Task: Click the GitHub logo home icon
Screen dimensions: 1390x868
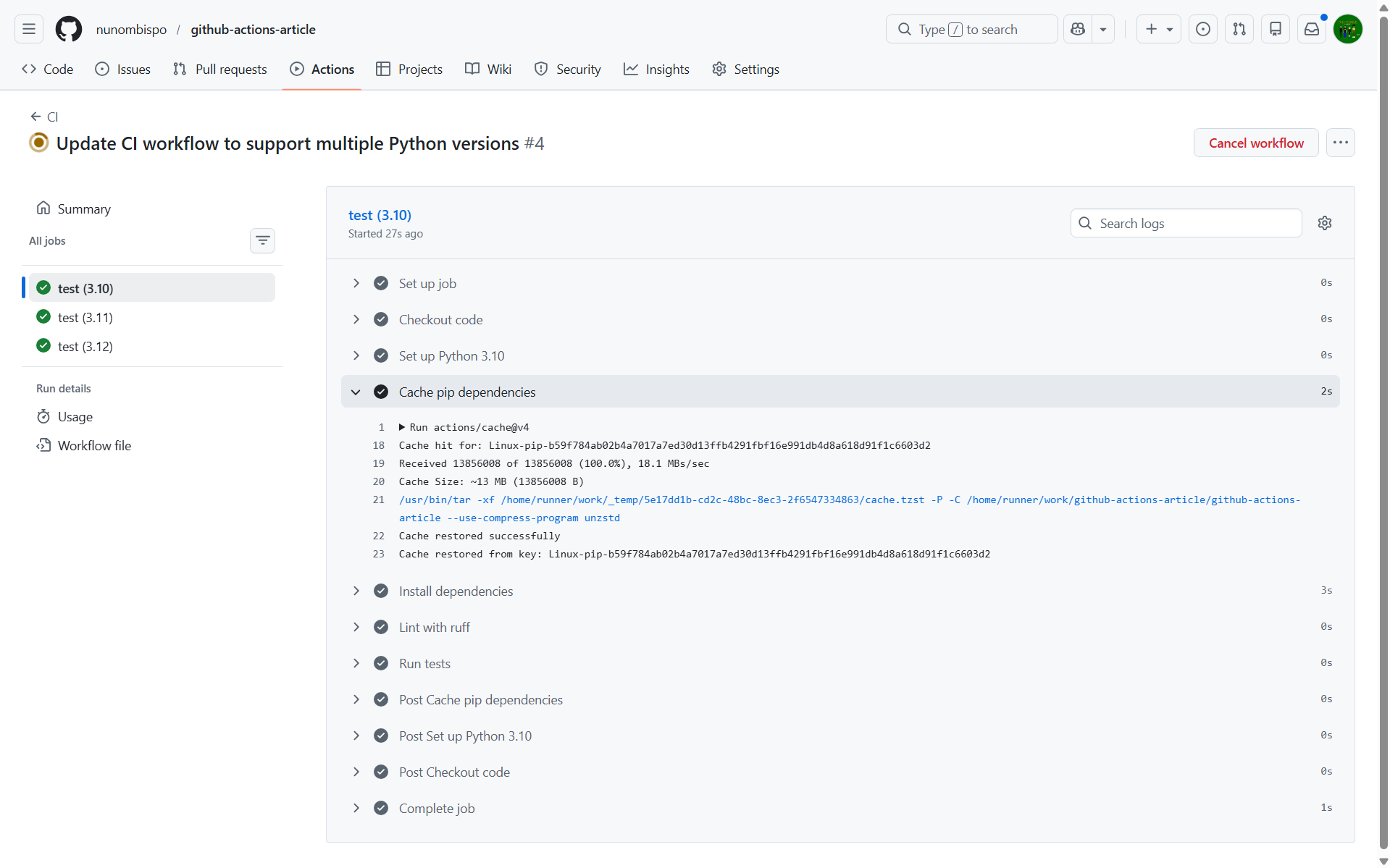Action: [x=69, y=29]
